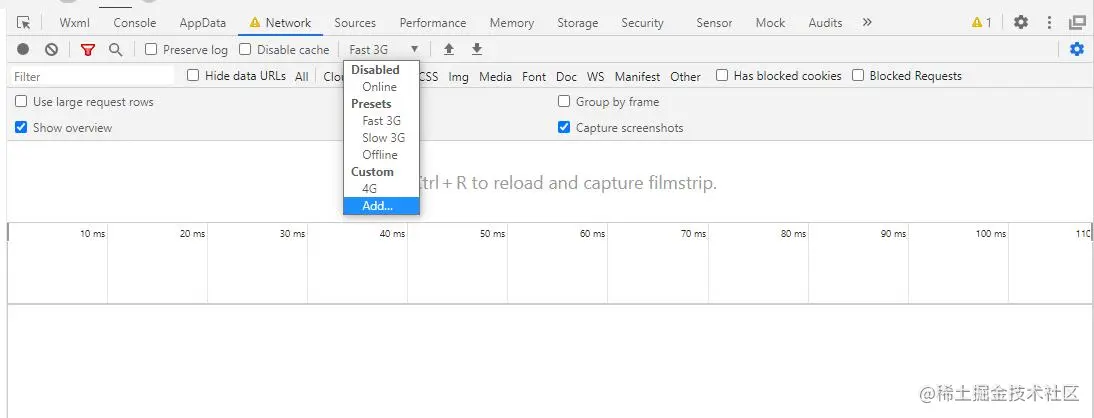Expand more tabs chevron
The image size is (1094, 418).
(x=867, y=22)
